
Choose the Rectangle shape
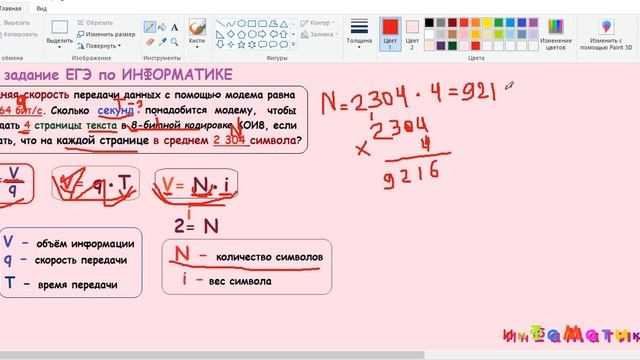tap(252, 24)
